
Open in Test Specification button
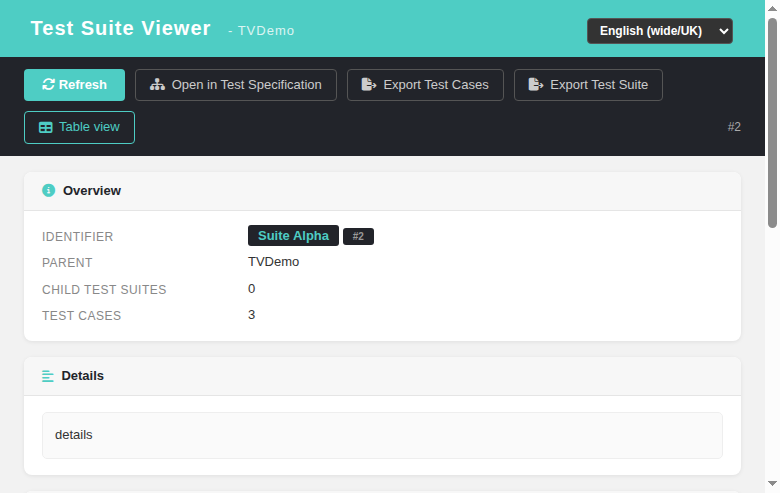[x=236, y=85]
